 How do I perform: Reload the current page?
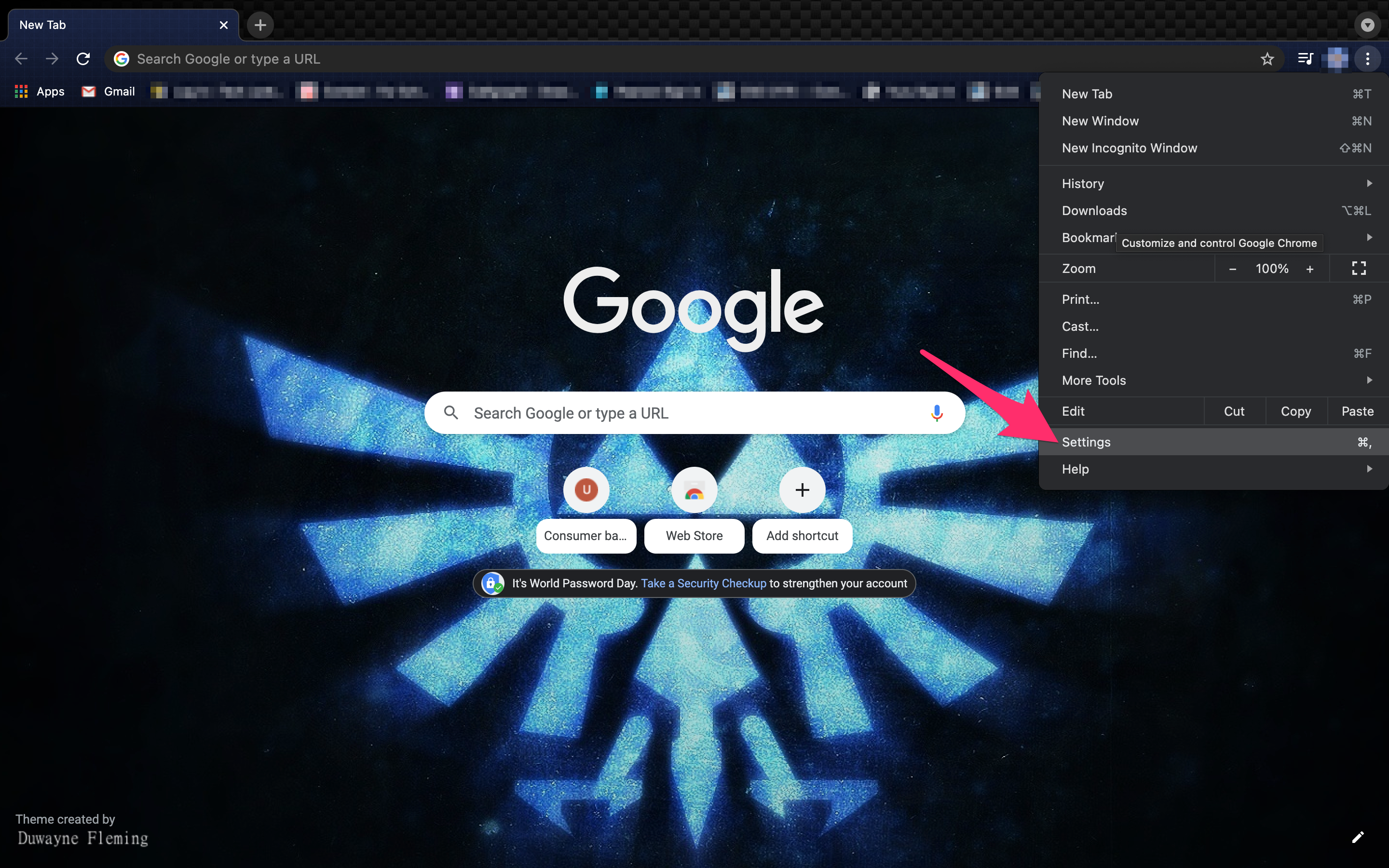pyautogui.click(x=83, y=58)
